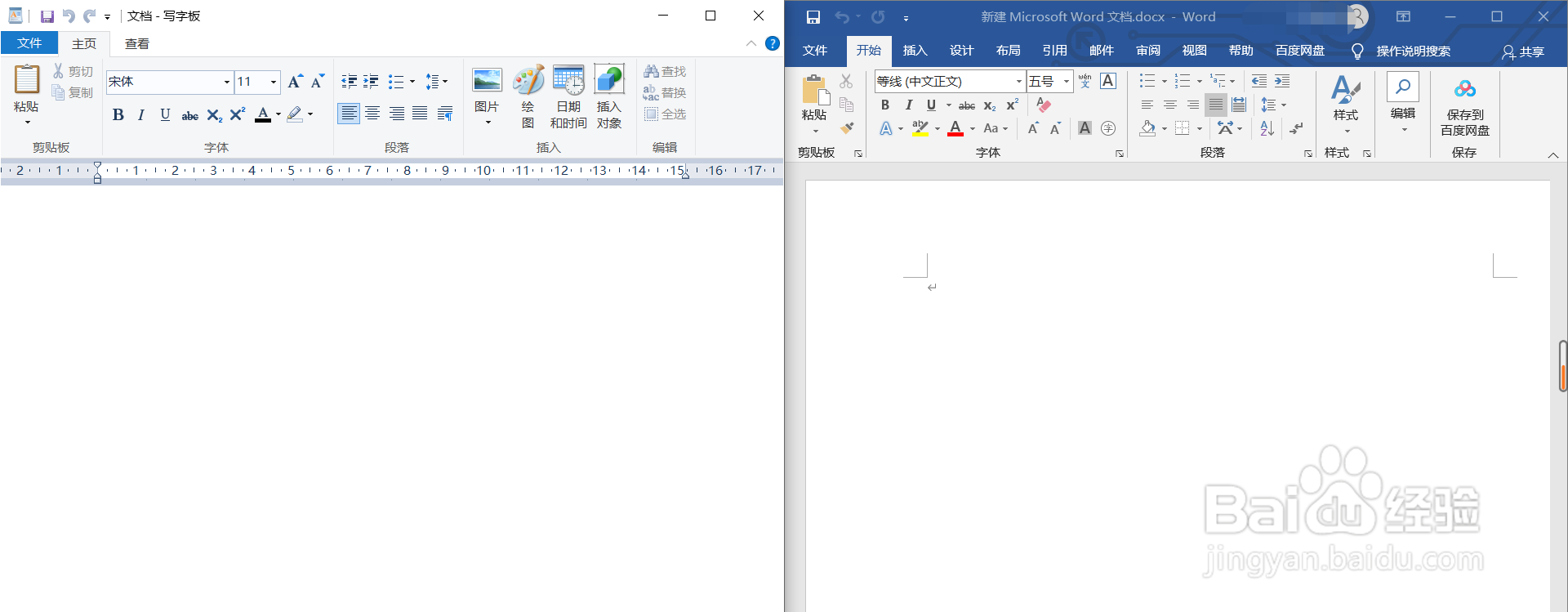Open Word 布局 ribbon tab
The height and width of the screenshot is (612, 1568).
[x=1008, y=51]
